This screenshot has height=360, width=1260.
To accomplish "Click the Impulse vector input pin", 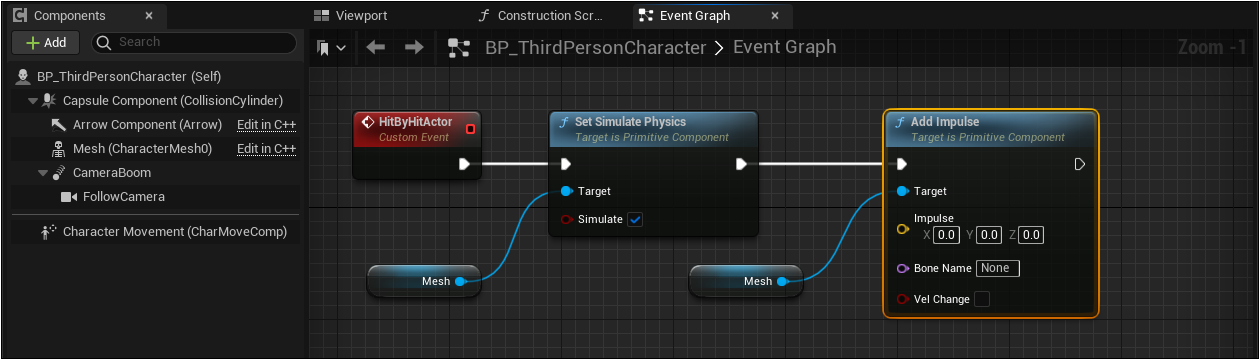I will point(903,229).
